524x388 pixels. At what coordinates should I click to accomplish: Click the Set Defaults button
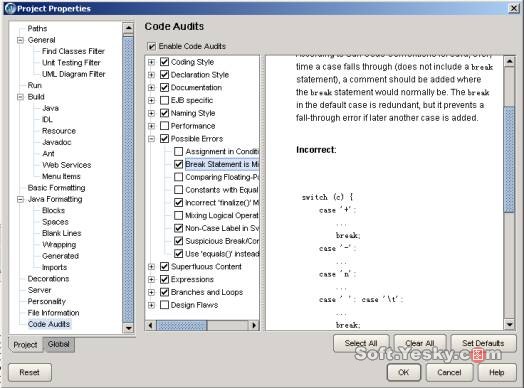click(x=483, y=343)
